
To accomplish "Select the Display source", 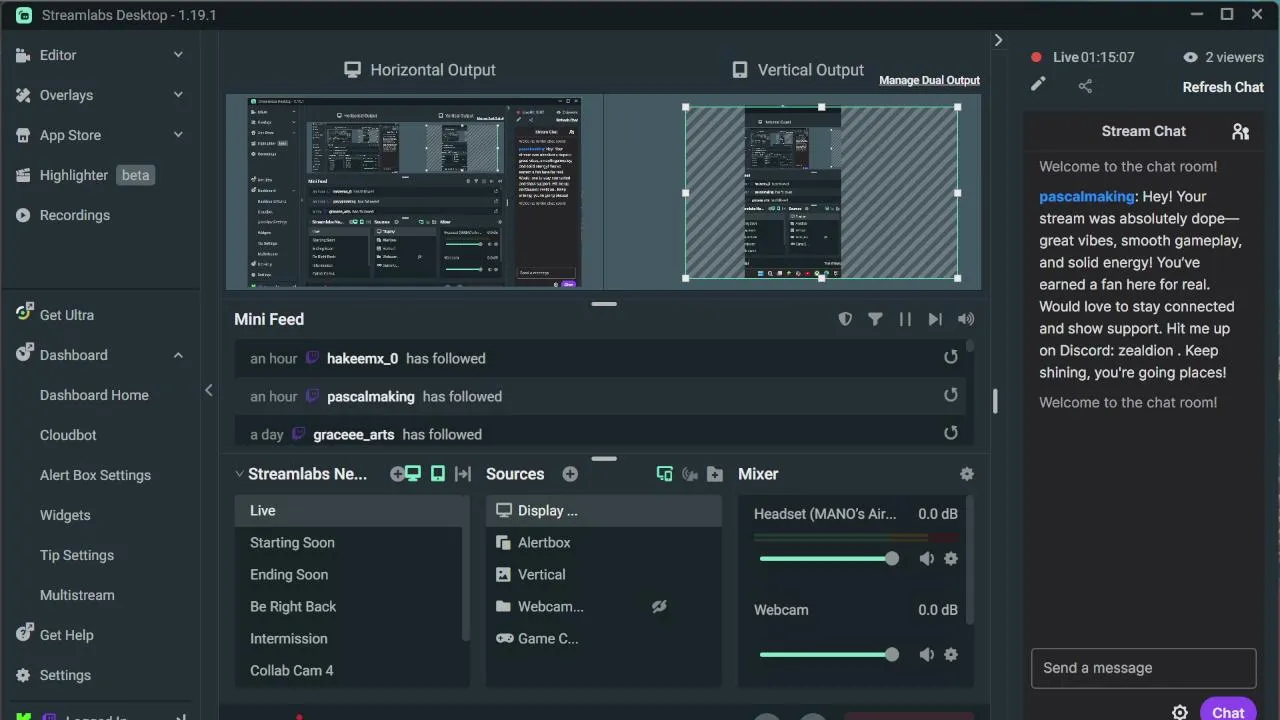I will coord(604,510).
